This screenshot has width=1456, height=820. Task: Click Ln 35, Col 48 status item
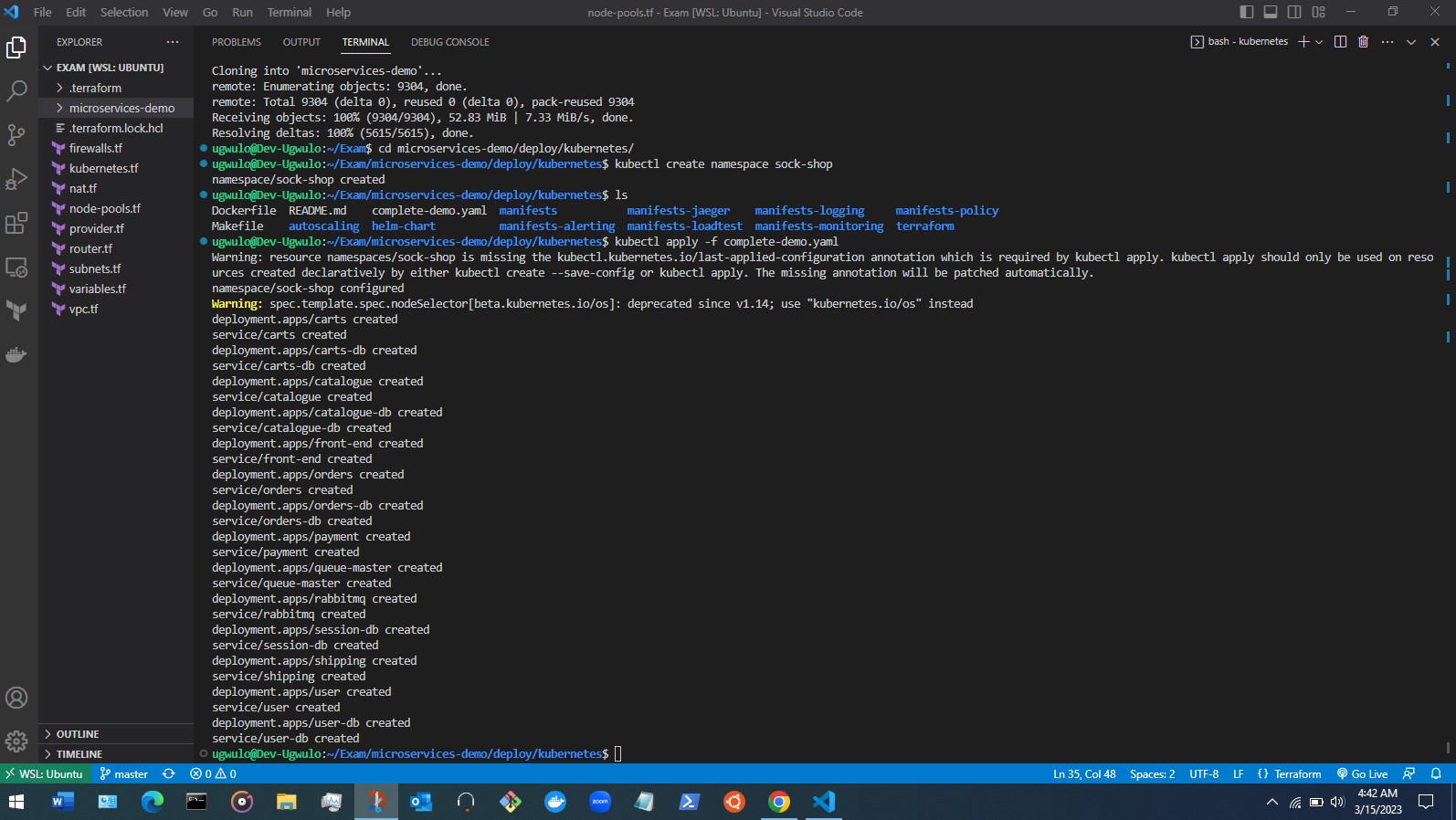[x=1084, y=773]
